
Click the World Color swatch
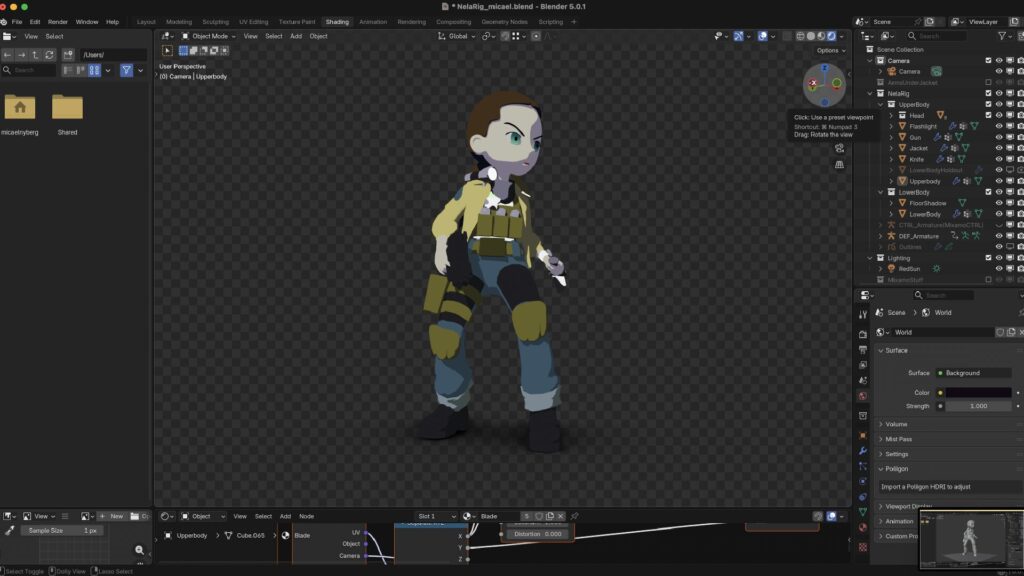click(x=978, y=392)
